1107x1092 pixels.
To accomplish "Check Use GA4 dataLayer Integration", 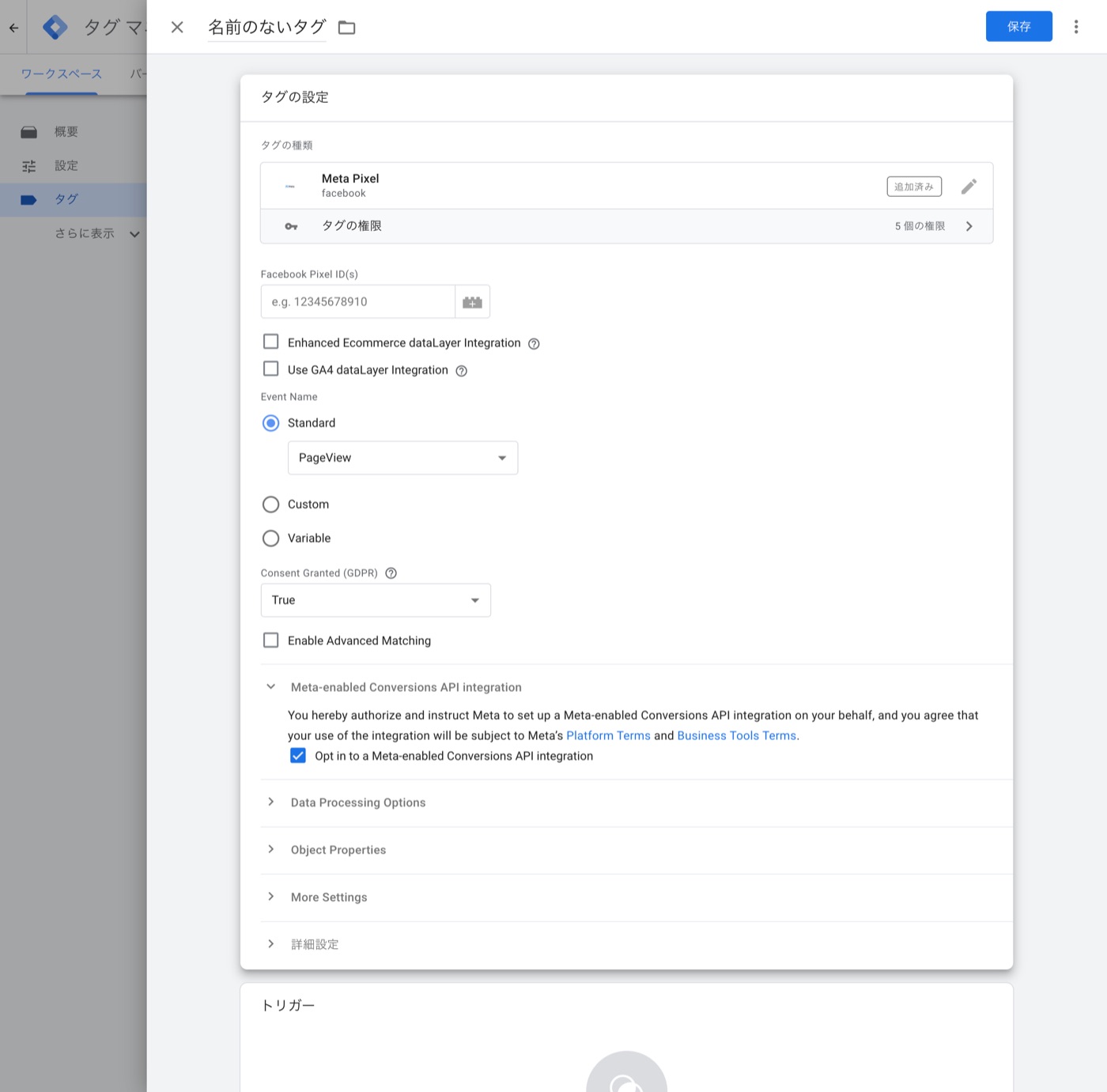I will click(x=271, y=368).
